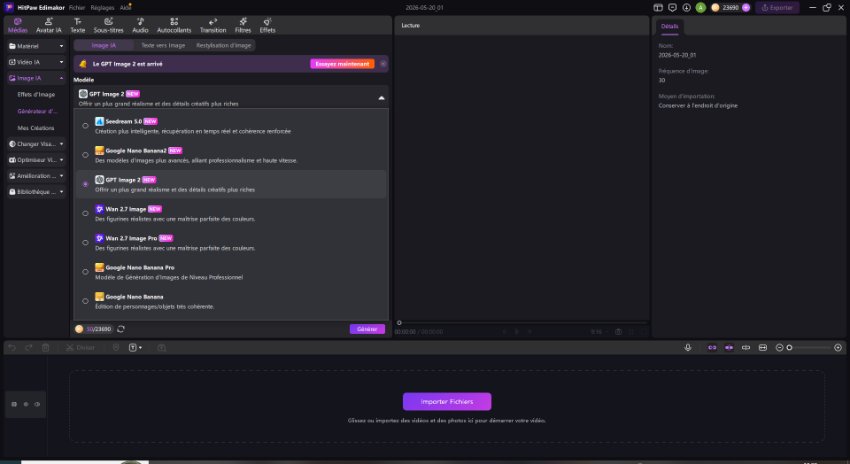
Task: Click 'Conserver à l'endroit d'origine' text
Action: pos(698,106)
